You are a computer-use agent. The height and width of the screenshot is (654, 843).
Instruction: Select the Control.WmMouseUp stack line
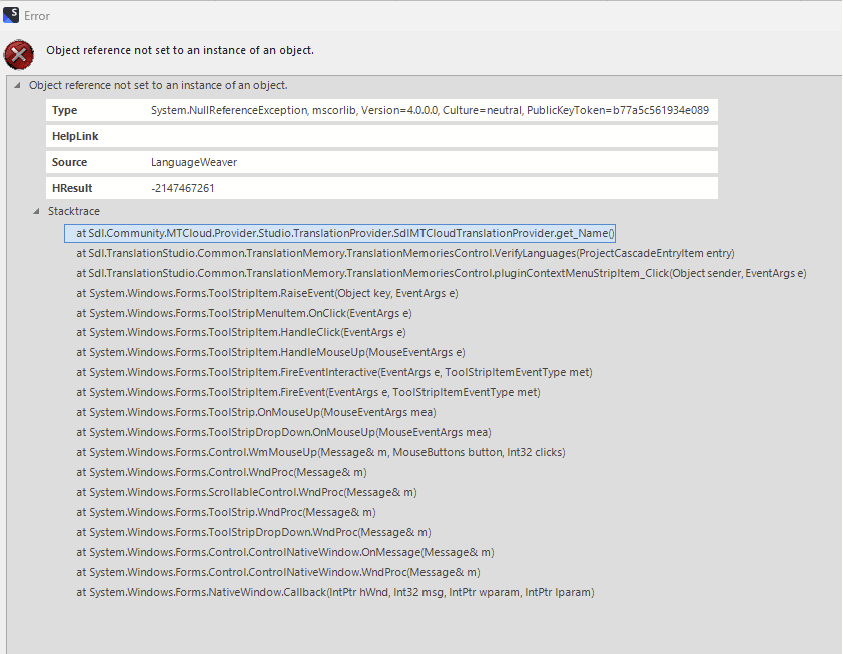(x=321, y=452)
